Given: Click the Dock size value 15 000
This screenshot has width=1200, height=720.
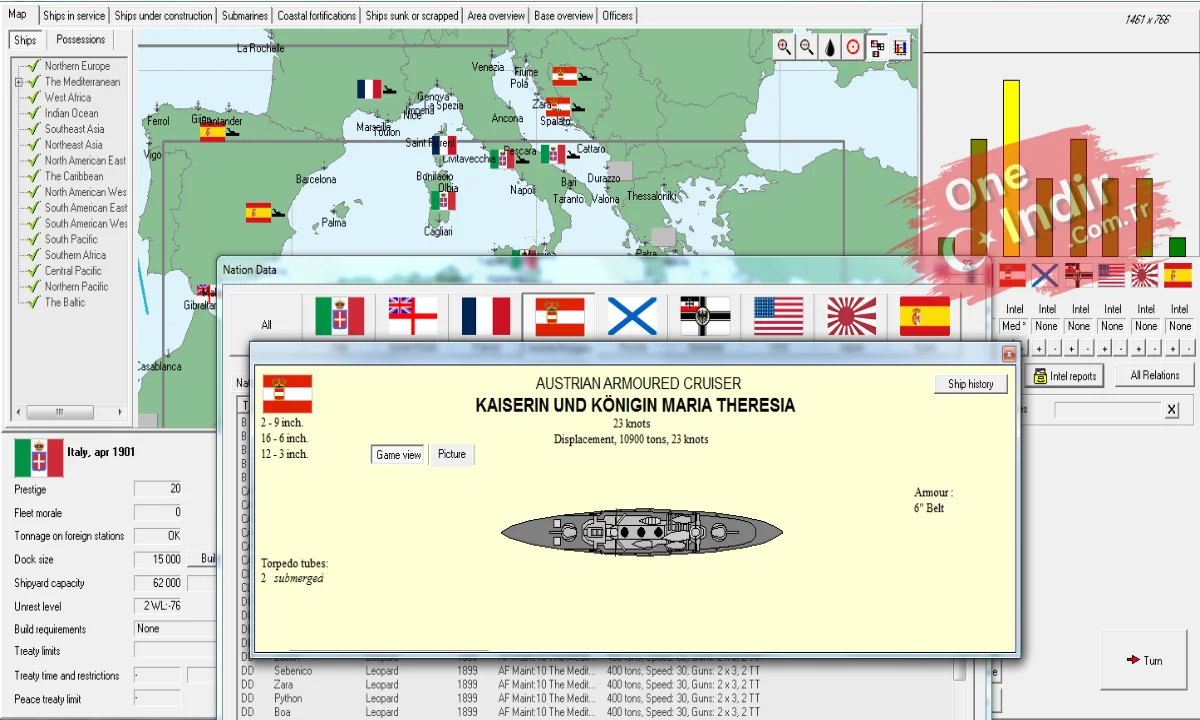Looking at the screenshot, I should (158, 560).
